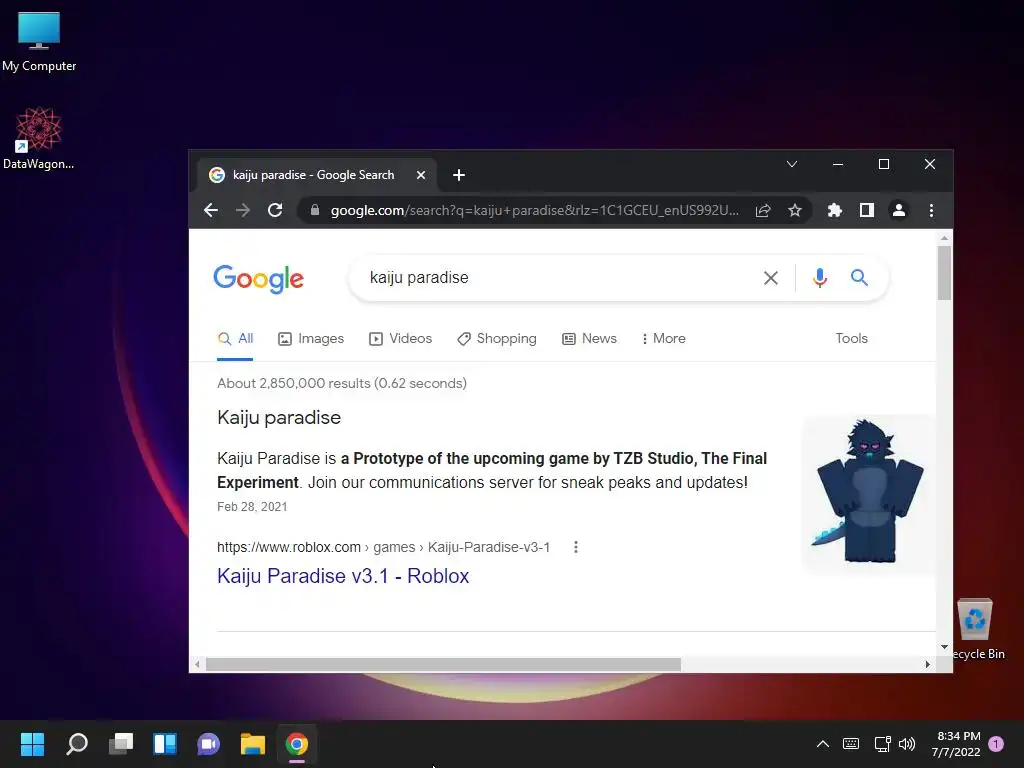Open the Windows Start menu

tap(32, 744)
